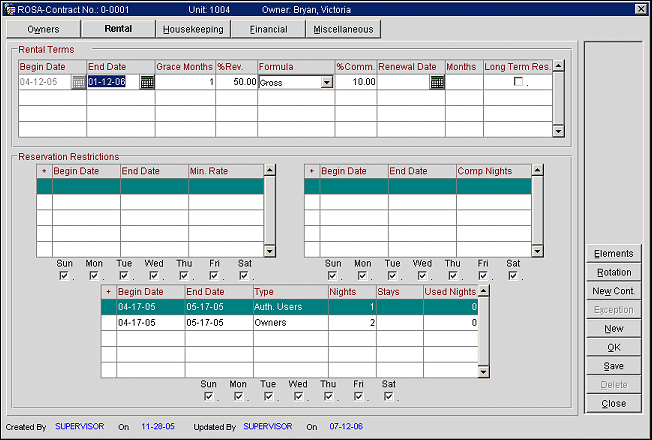Switch to the Financial tab
The height and width of the screenshot is (440, 652).
click(x=268, y=29)
